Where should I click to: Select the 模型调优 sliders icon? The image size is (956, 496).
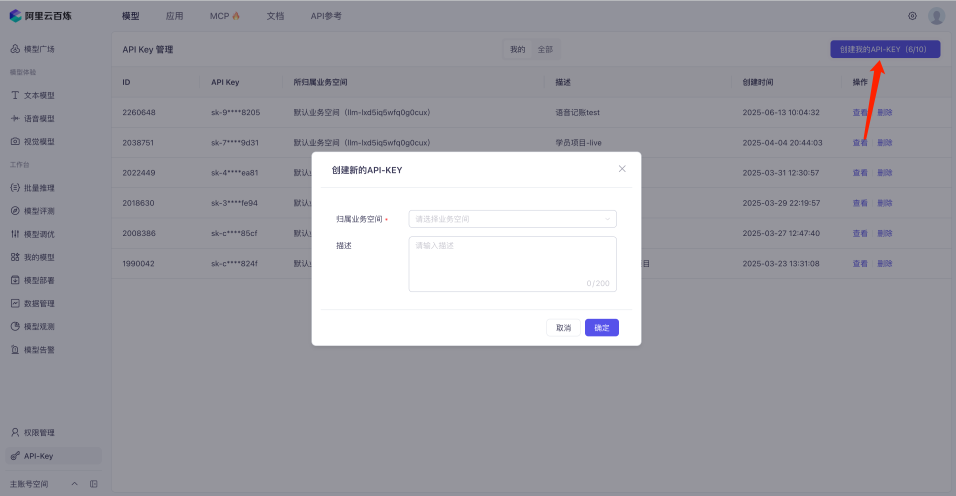point(15,234)
